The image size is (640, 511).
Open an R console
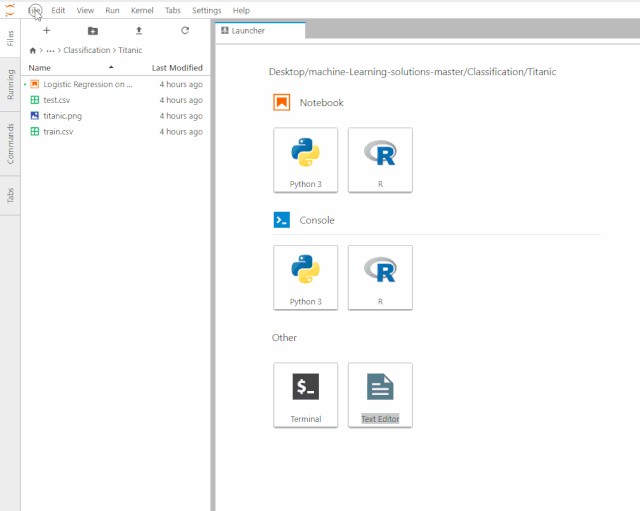click(380, 278)
